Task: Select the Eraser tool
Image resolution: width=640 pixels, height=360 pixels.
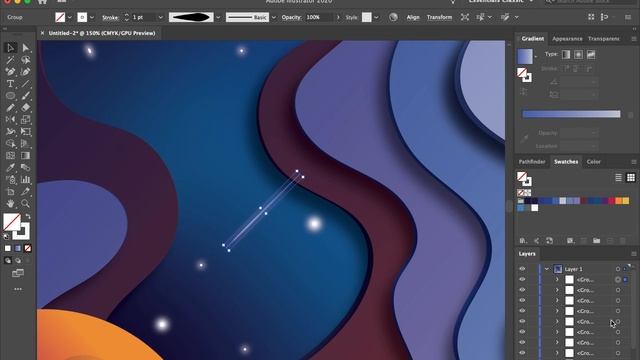Action: coord(25,108)
